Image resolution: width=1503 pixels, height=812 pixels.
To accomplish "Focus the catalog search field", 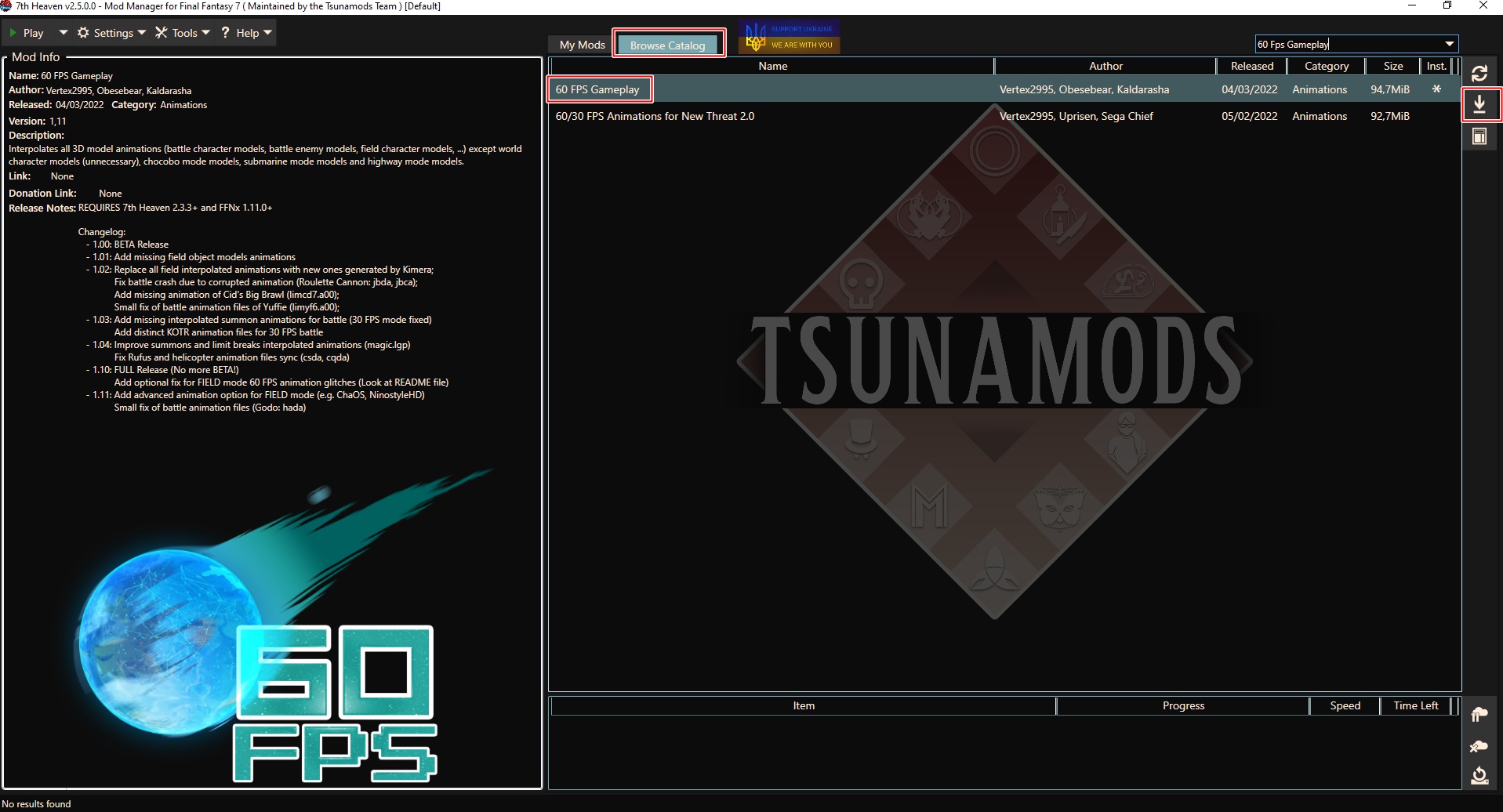I will click(1349, 45).
